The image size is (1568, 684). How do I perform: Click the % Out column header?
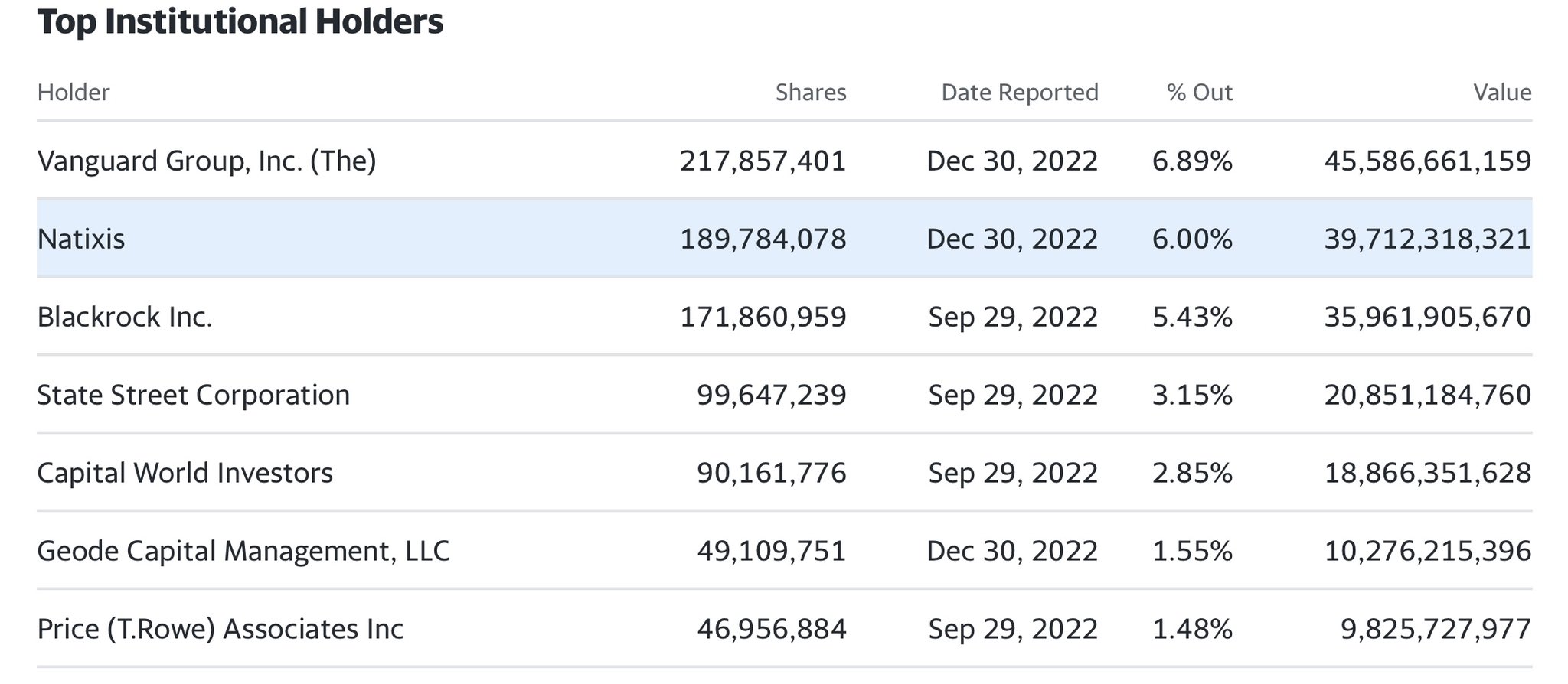tap(1200, 93)
